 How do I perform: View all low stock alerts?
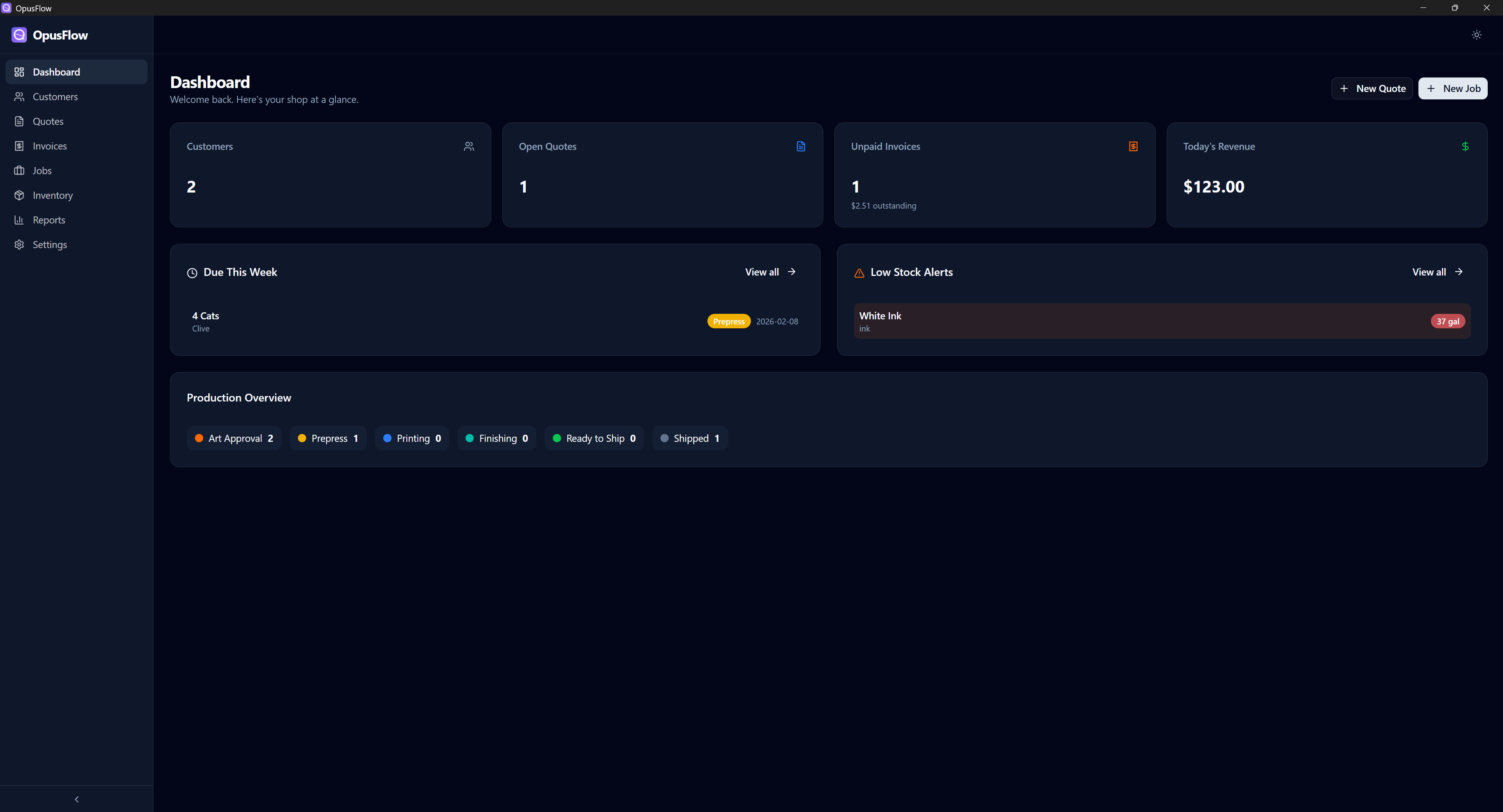coord(1437,272)
